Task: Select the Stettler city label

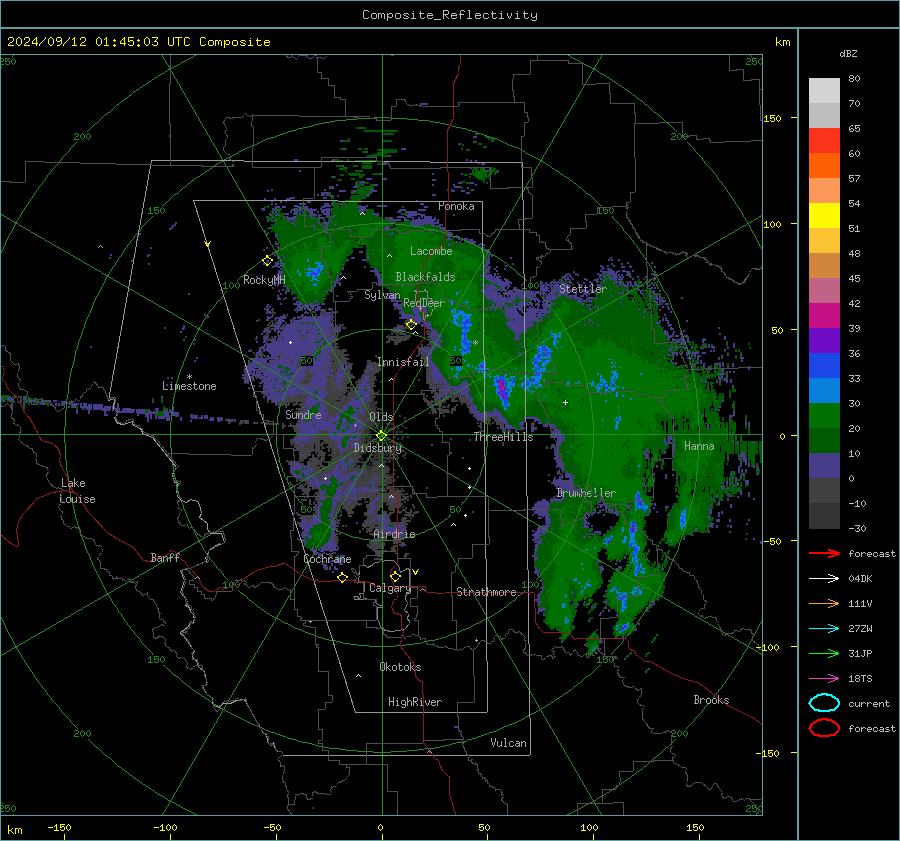Action: 583,289
